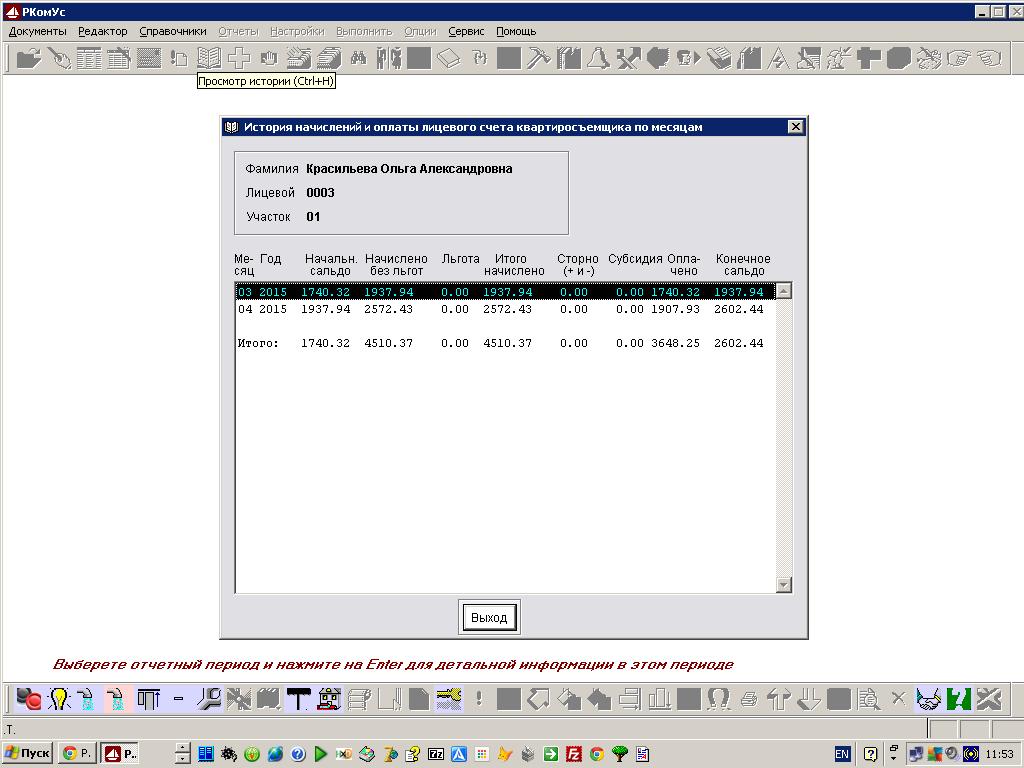1024x768 pixels.
Task: Click the open folder icon in top toolbar
Action: (x=28, y=58)
